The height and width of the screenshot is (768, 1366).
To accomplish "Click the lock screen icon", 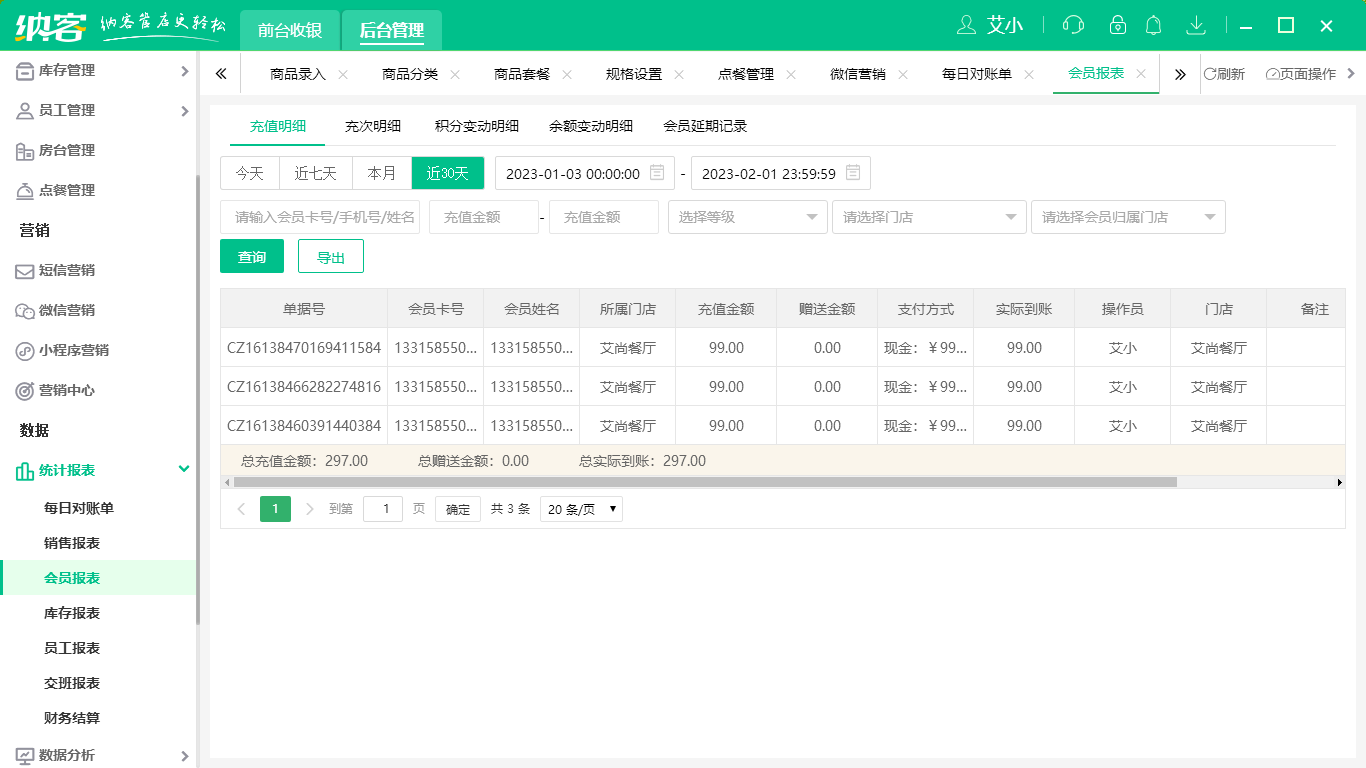I will 1117,25.
